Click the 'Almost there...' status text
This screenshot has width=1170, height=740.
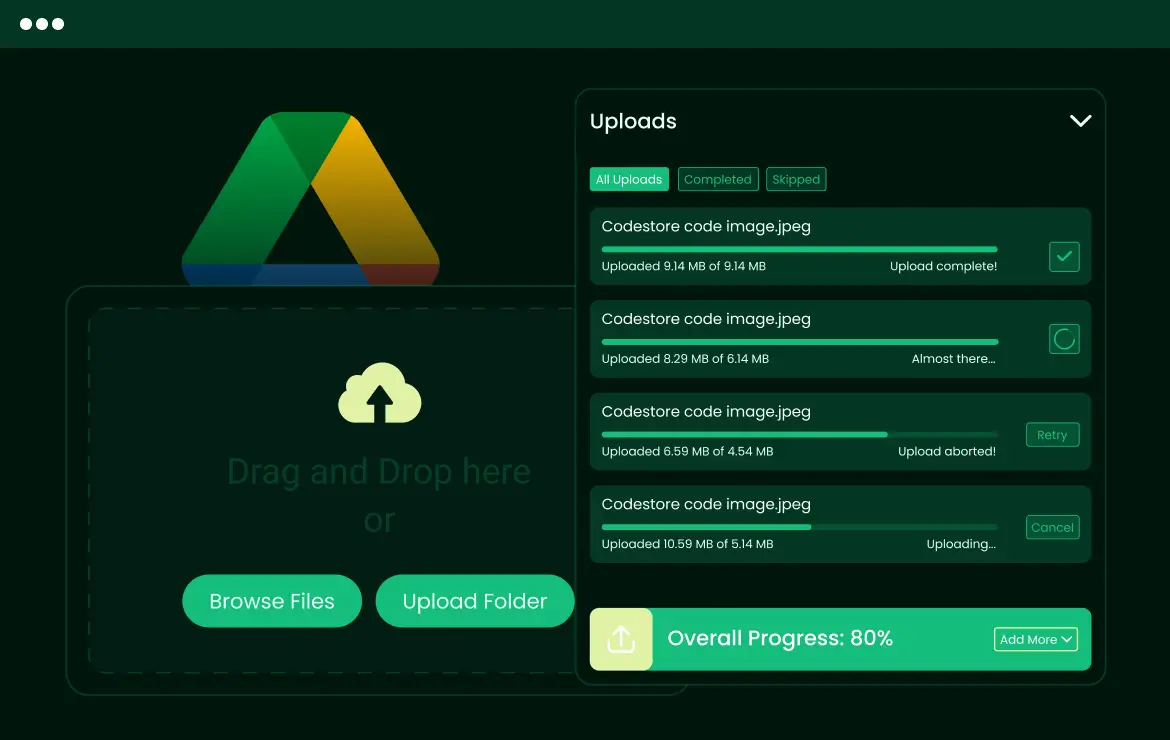954,359
